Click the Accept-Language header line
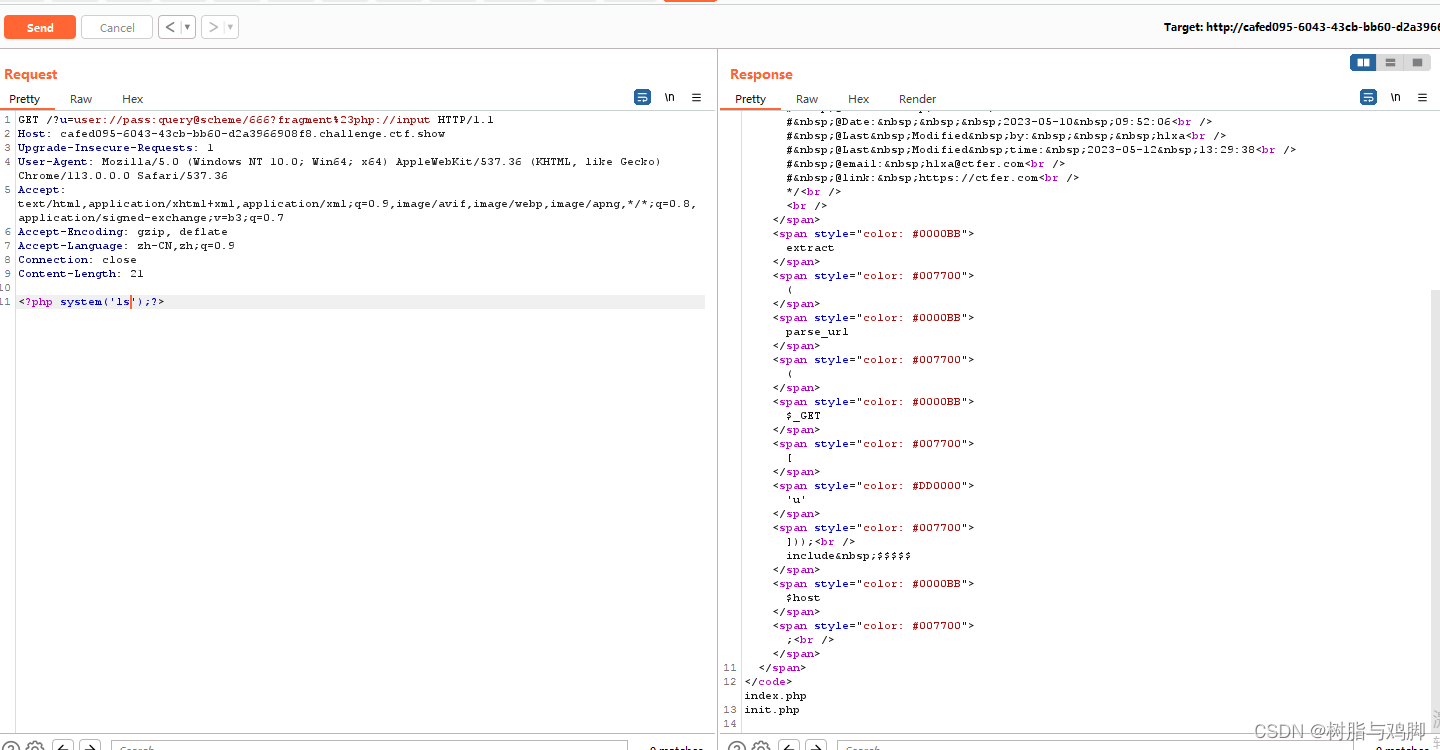This screenshot has width=1440, height=750. 126,246
